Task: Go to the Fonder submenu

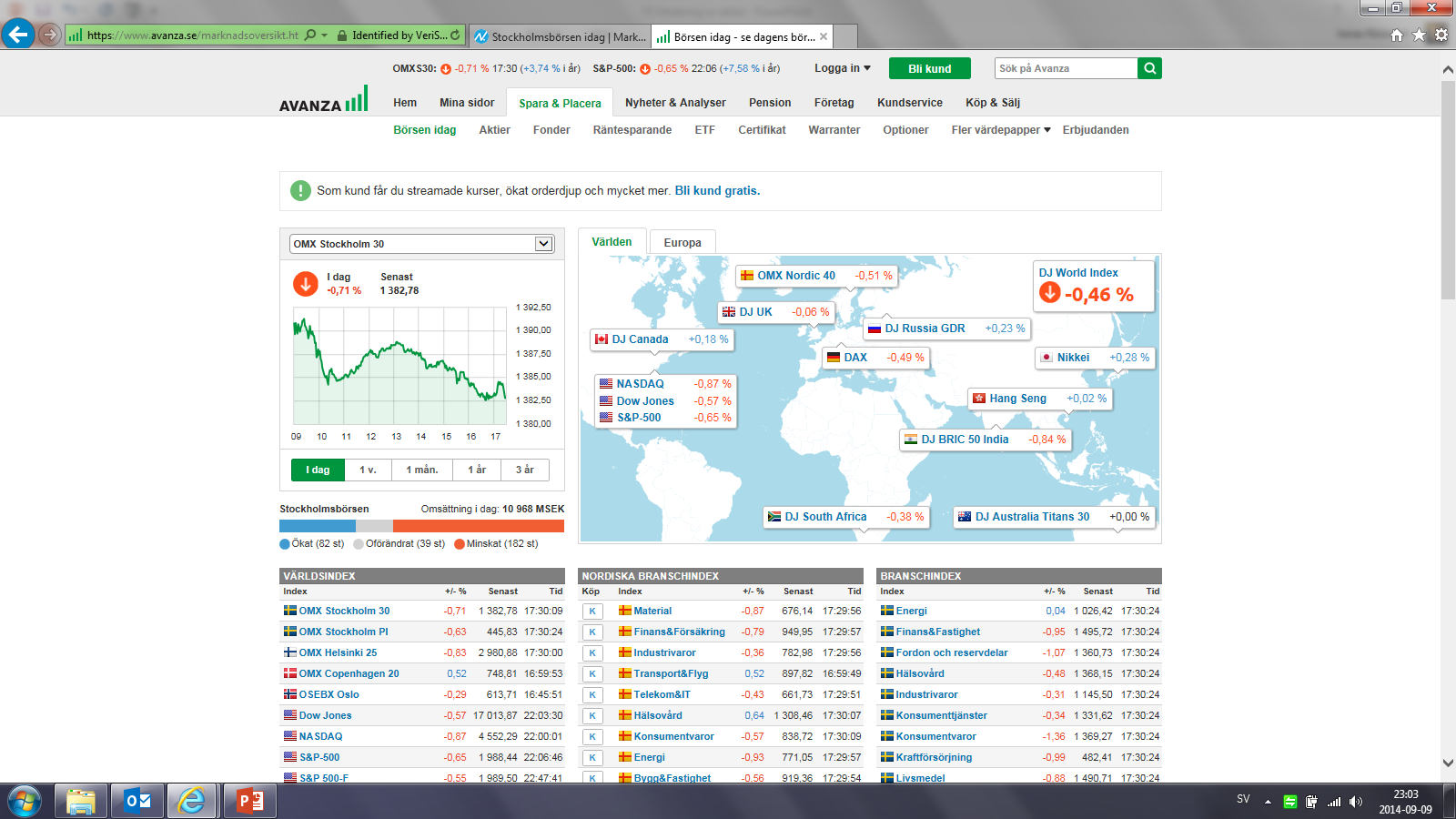Action: click(x=551, y=130)
